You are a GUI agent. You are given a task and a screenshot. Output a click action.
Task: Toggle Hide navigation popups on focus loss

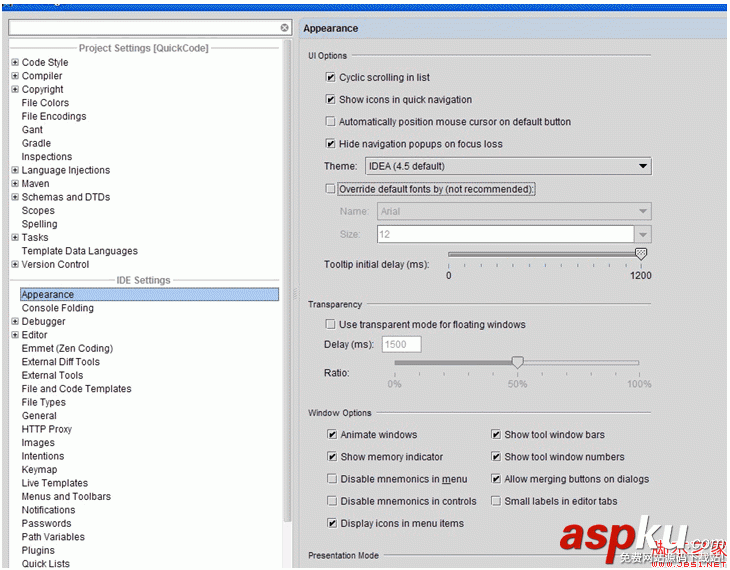(x=331, y=143)
